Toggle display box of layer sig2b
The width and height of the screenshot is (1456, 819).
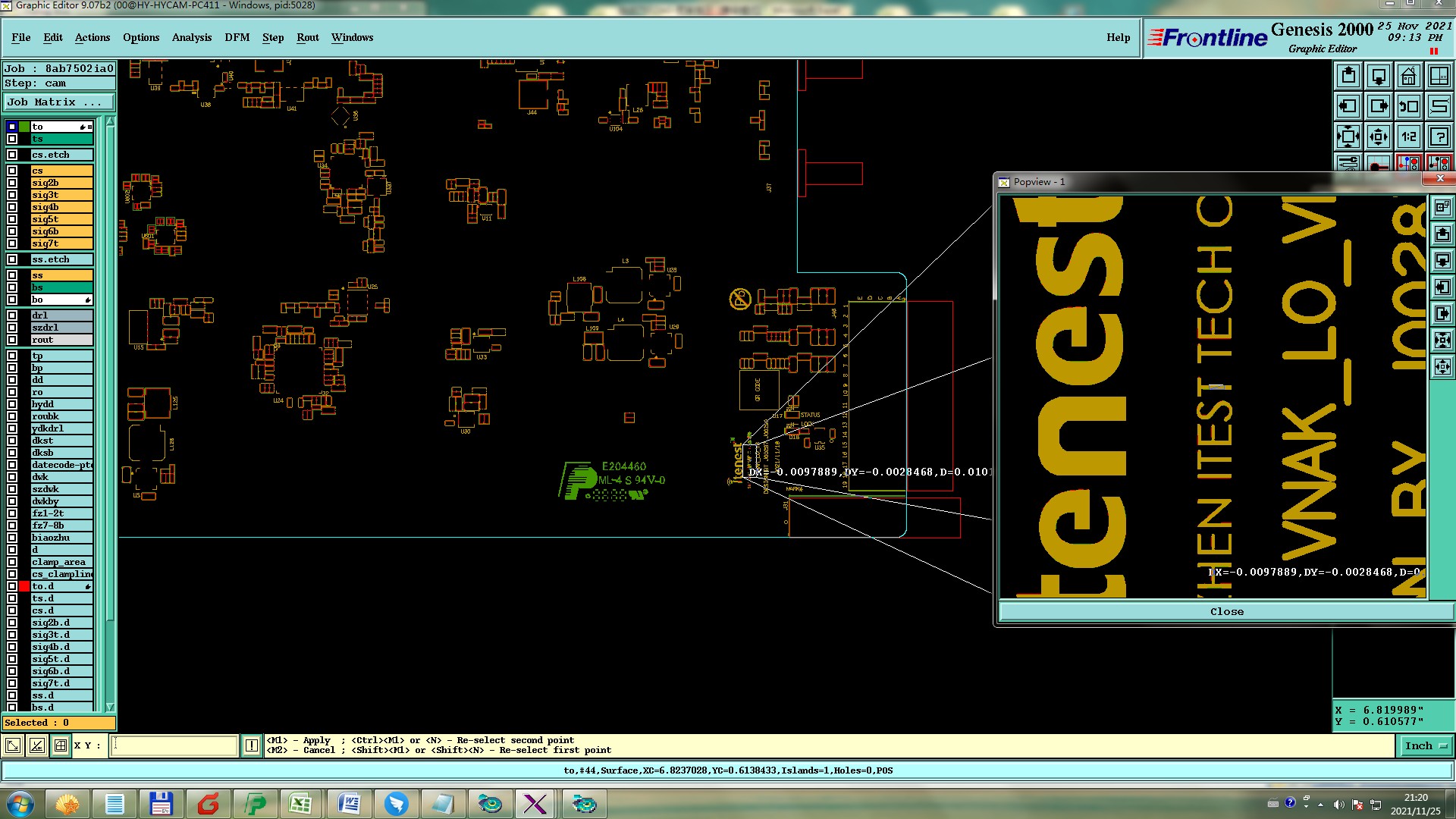coord(12,183)
